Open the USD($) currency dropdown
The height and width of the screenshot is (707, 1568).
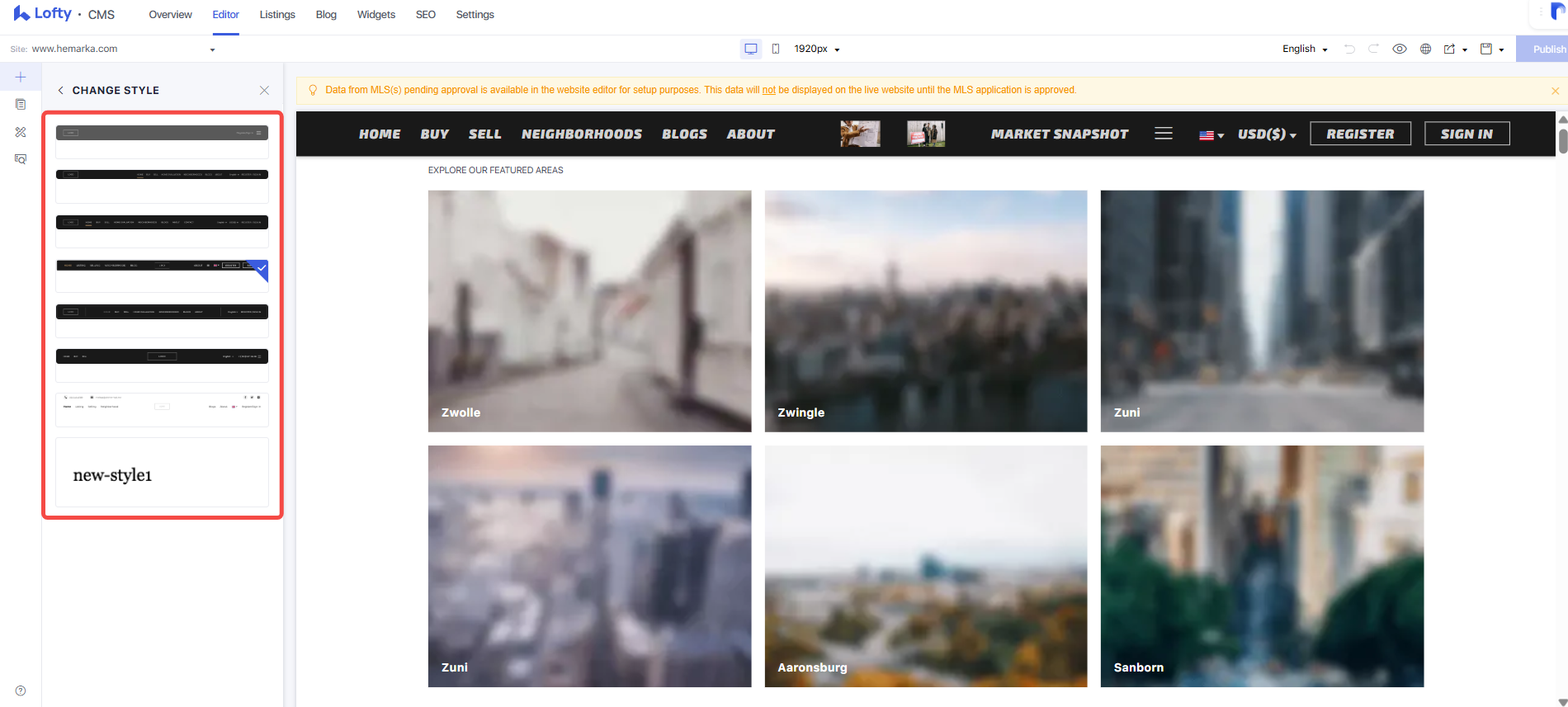click(1267, 134)
